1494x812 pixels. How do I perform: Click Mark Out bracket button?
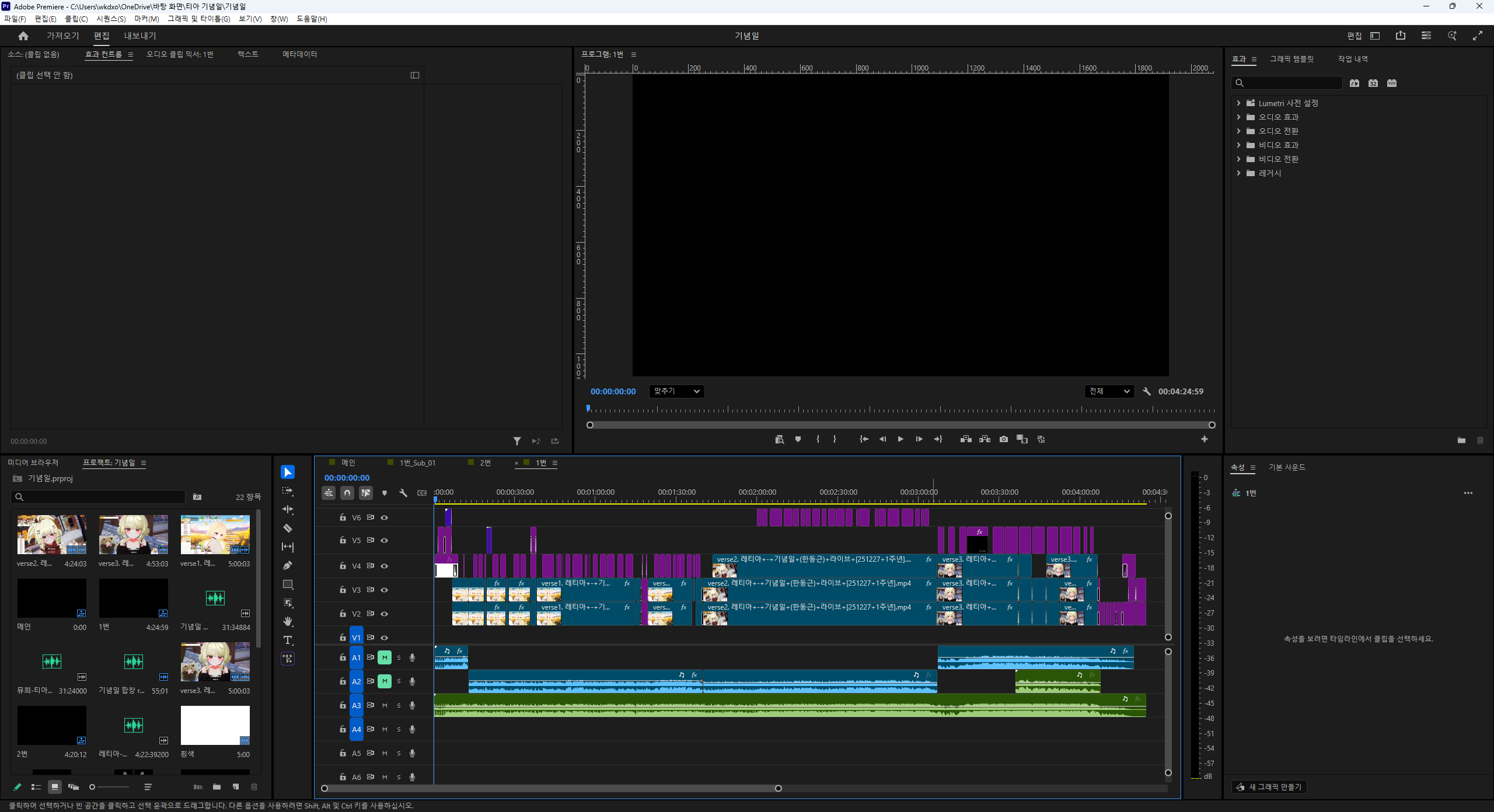(x=835, y=439)
